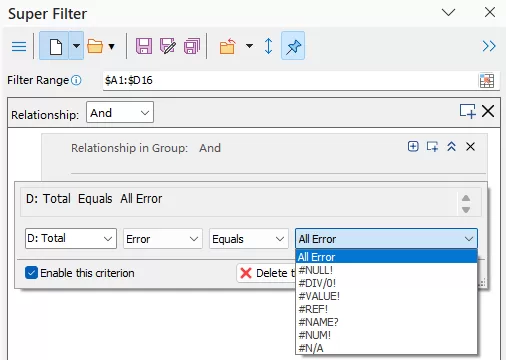
Task: Select #N/A from the list
Action: (386, 348)
